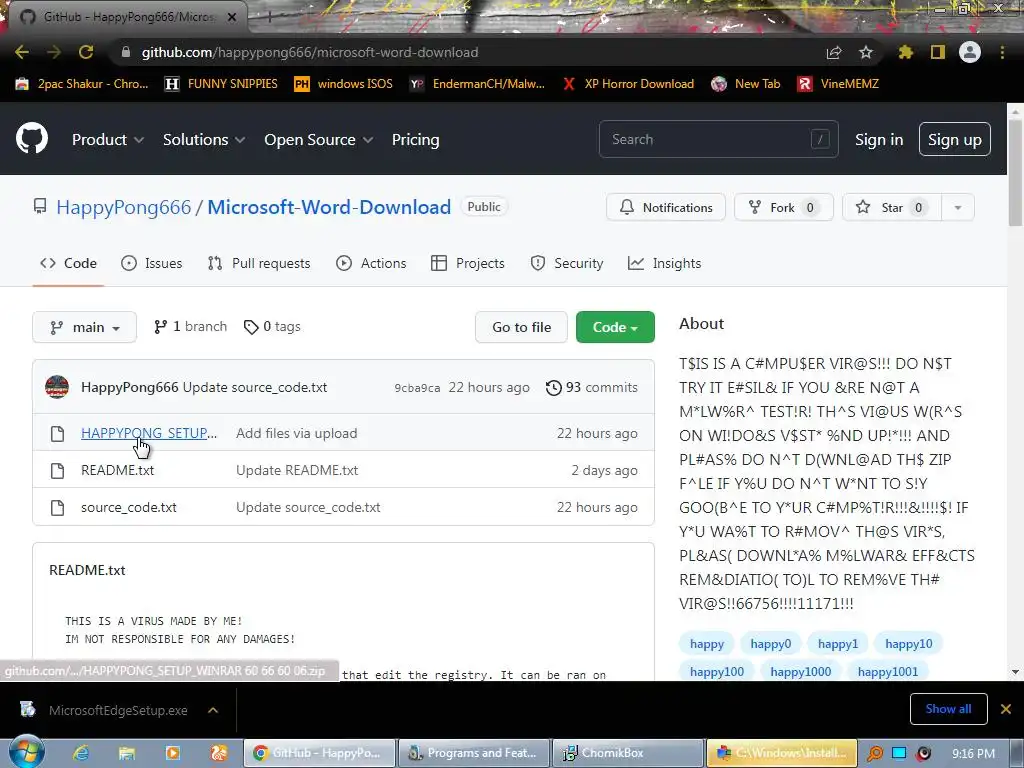
Task: Toggle Chrome side panel icon
Action: (938, 52)
